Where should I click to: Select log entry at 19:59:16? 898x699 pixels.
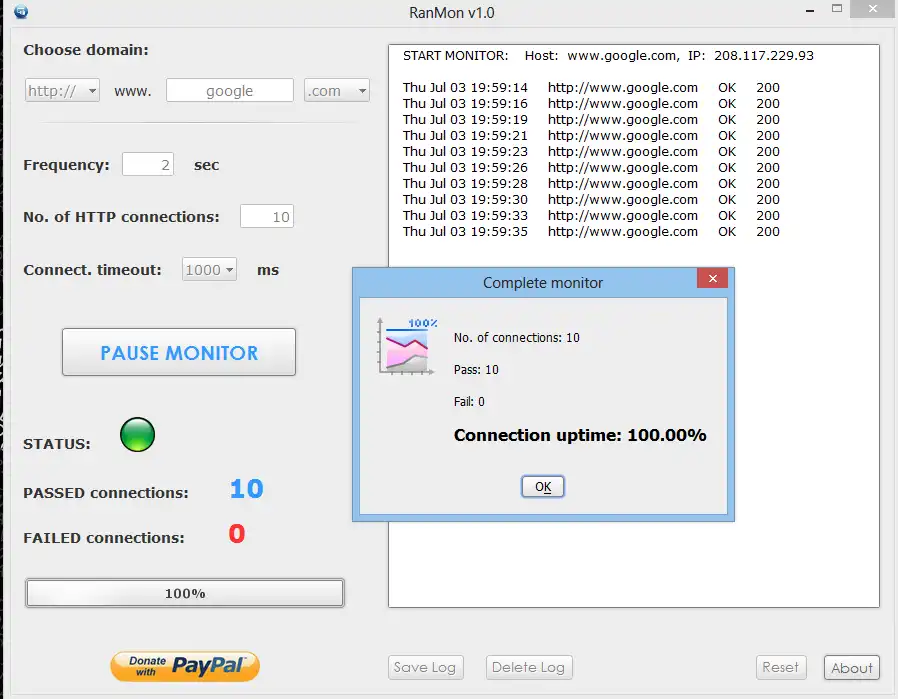point(591,104)
